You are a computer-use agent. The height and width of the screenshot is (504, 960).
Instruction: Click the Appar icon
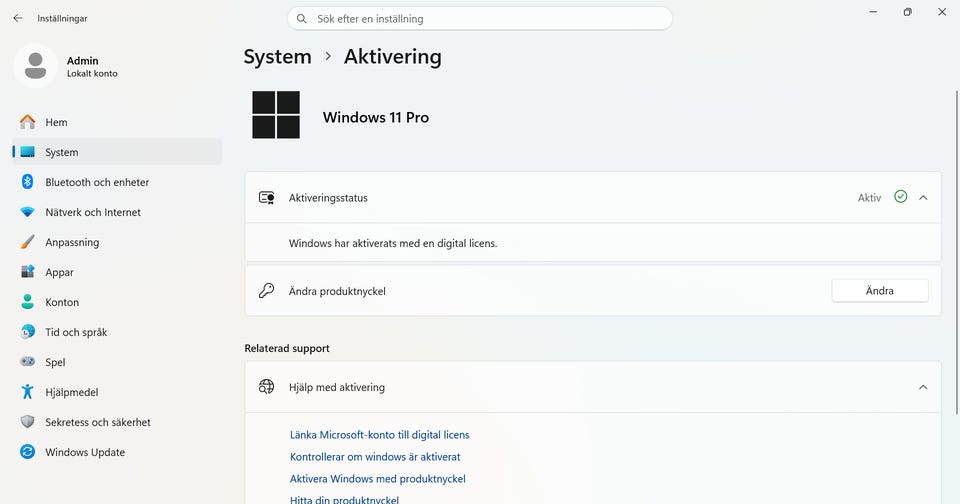point(28,272)
